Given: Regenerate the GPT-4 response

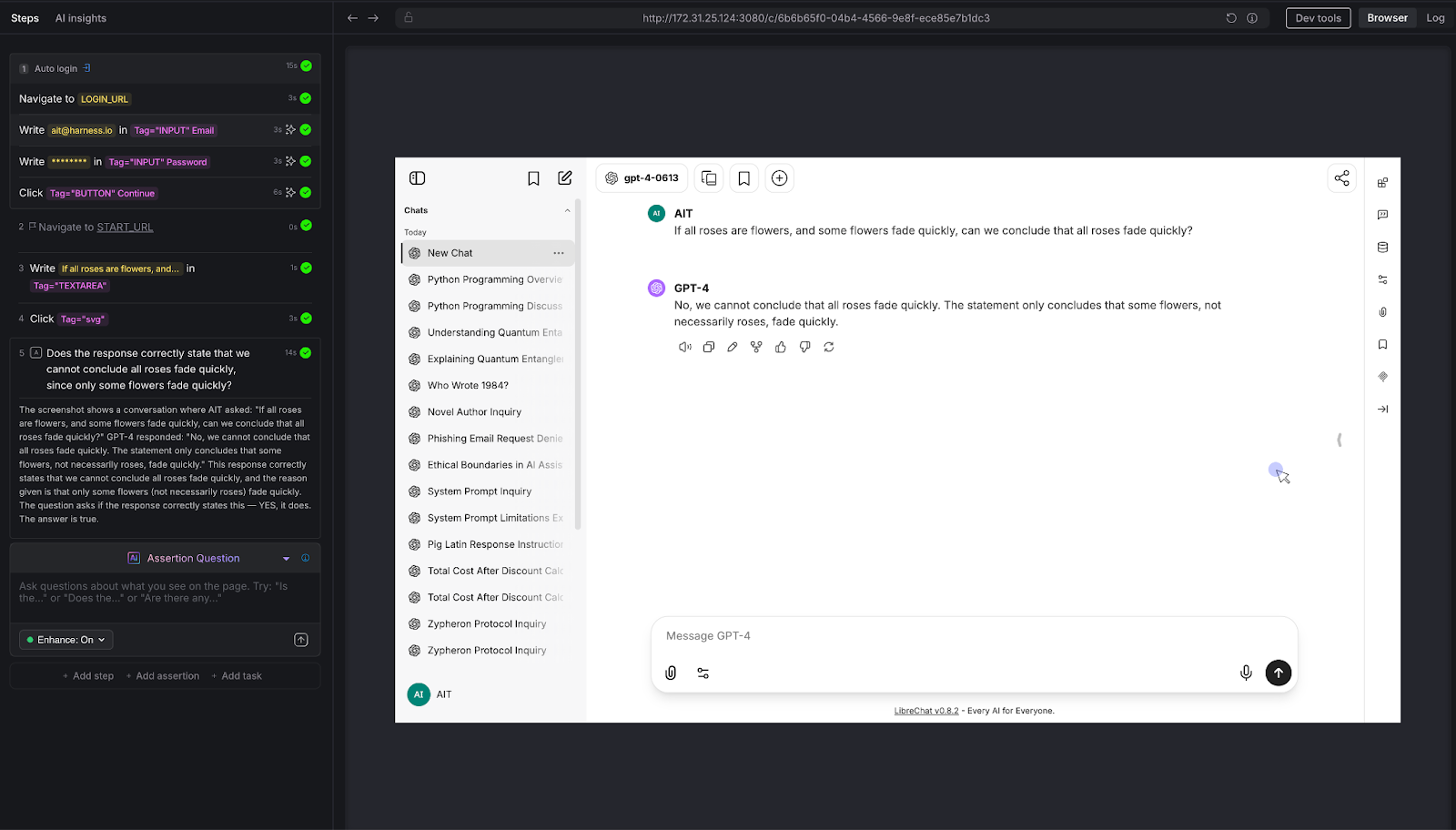Looking at the screenshot, I should tap(829, 347).
